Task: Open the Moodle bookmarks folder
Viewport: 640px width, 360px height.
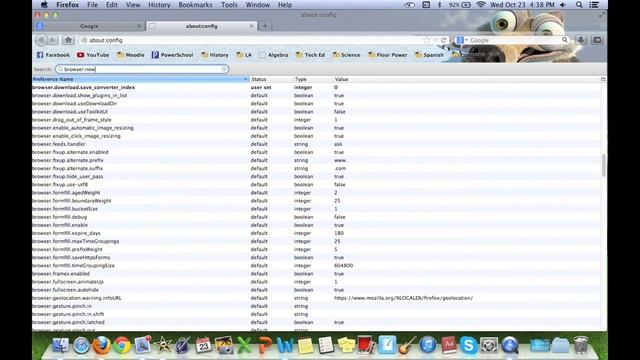Action: pyautogui.click(x=131, y=55)
